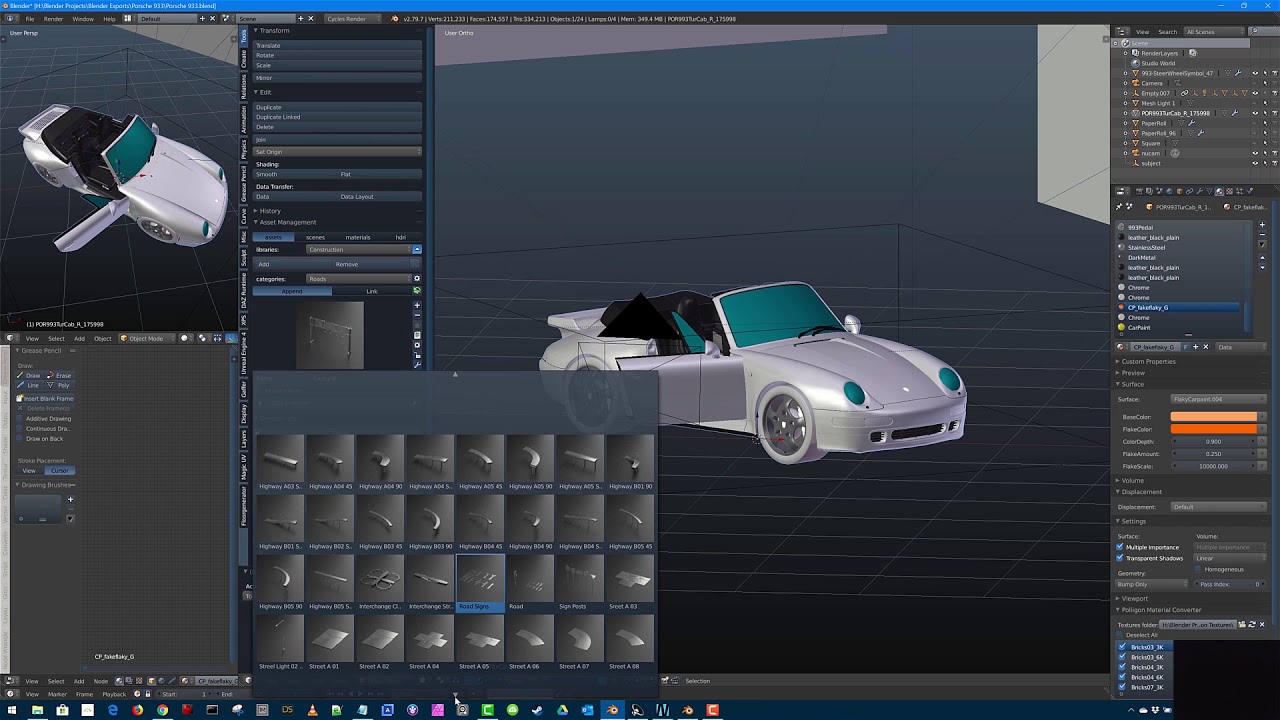Select the Append import mode
The height and width of the screenshot is (720, 1280).
[292, 291]
